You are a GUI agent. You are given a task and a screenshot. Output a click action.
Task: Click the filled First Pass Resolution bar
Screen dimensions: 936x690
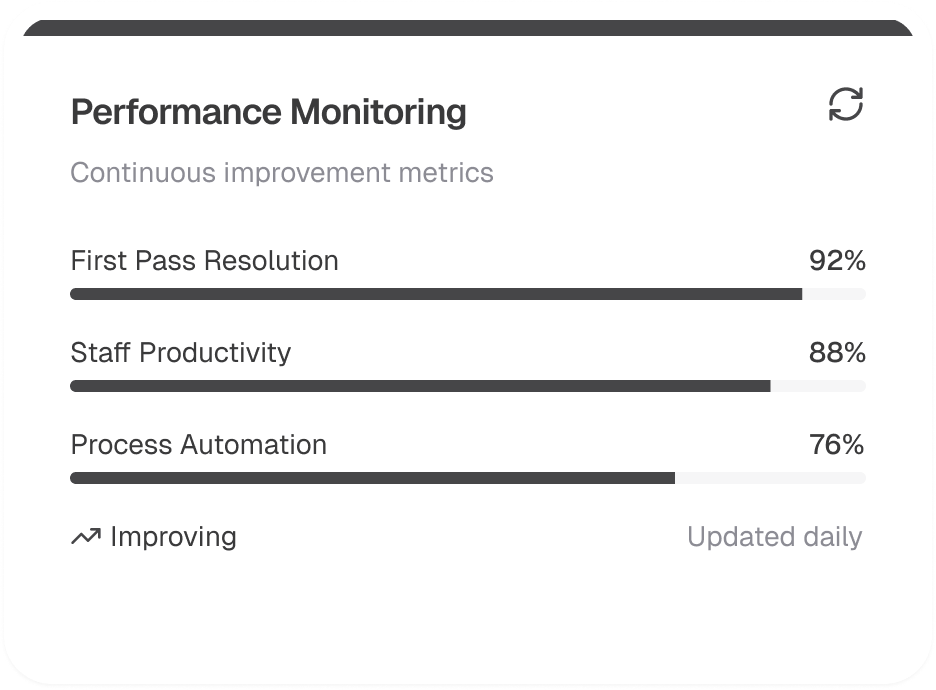[436, 294]
